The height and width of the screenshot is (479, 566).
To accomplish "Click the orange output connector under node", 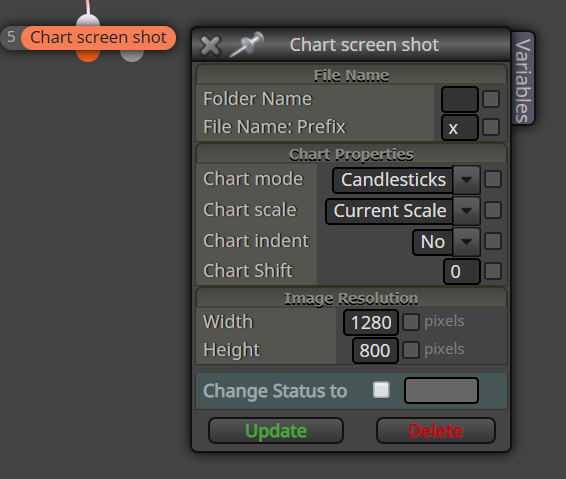I will click(88, 55).
